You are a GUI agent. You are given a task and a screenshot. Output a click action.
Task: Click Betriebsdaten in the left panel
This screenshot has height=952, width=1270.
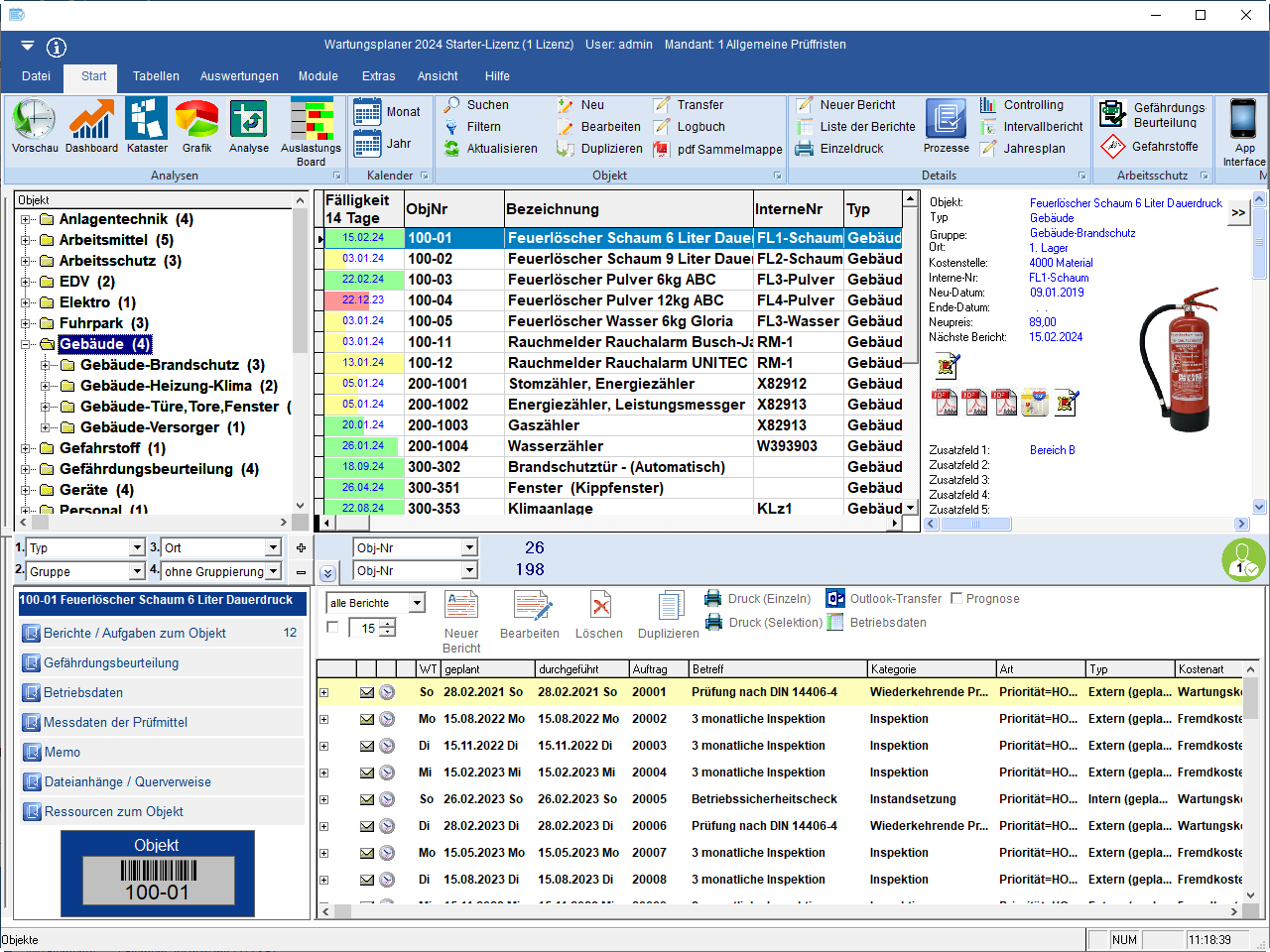pos(83,692)
